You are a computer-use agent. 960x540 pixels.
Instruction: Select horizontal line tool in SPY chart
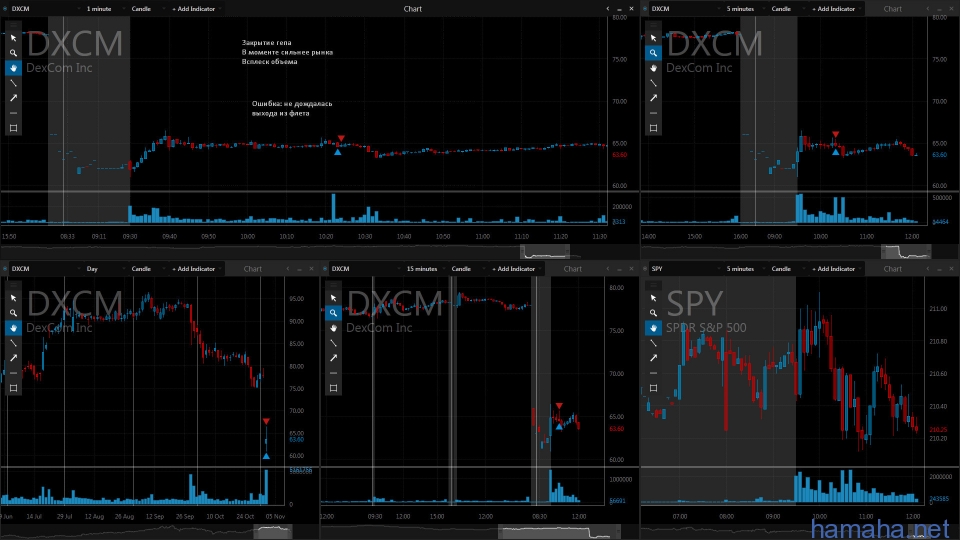coord(653,373)
